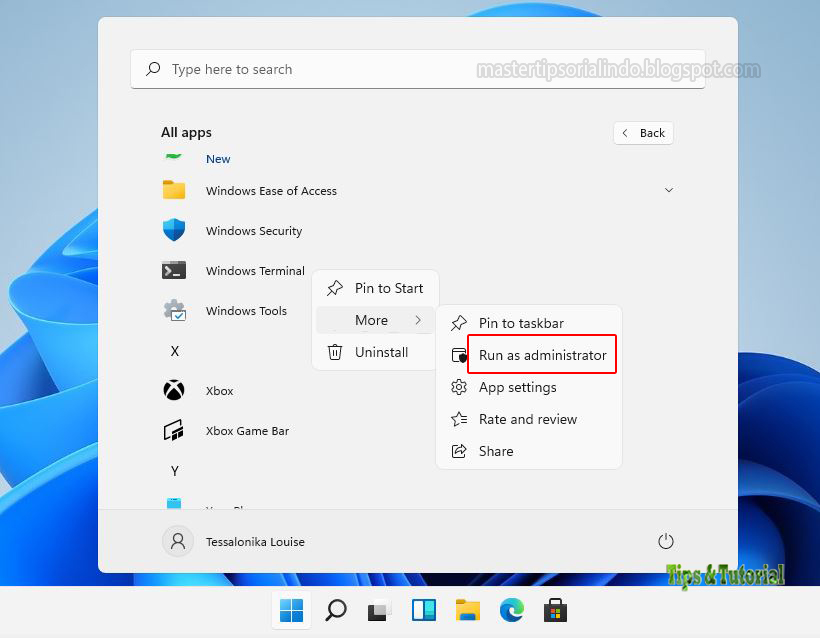Click the pin icon beside Pin to taskbar

pos(459,323)
